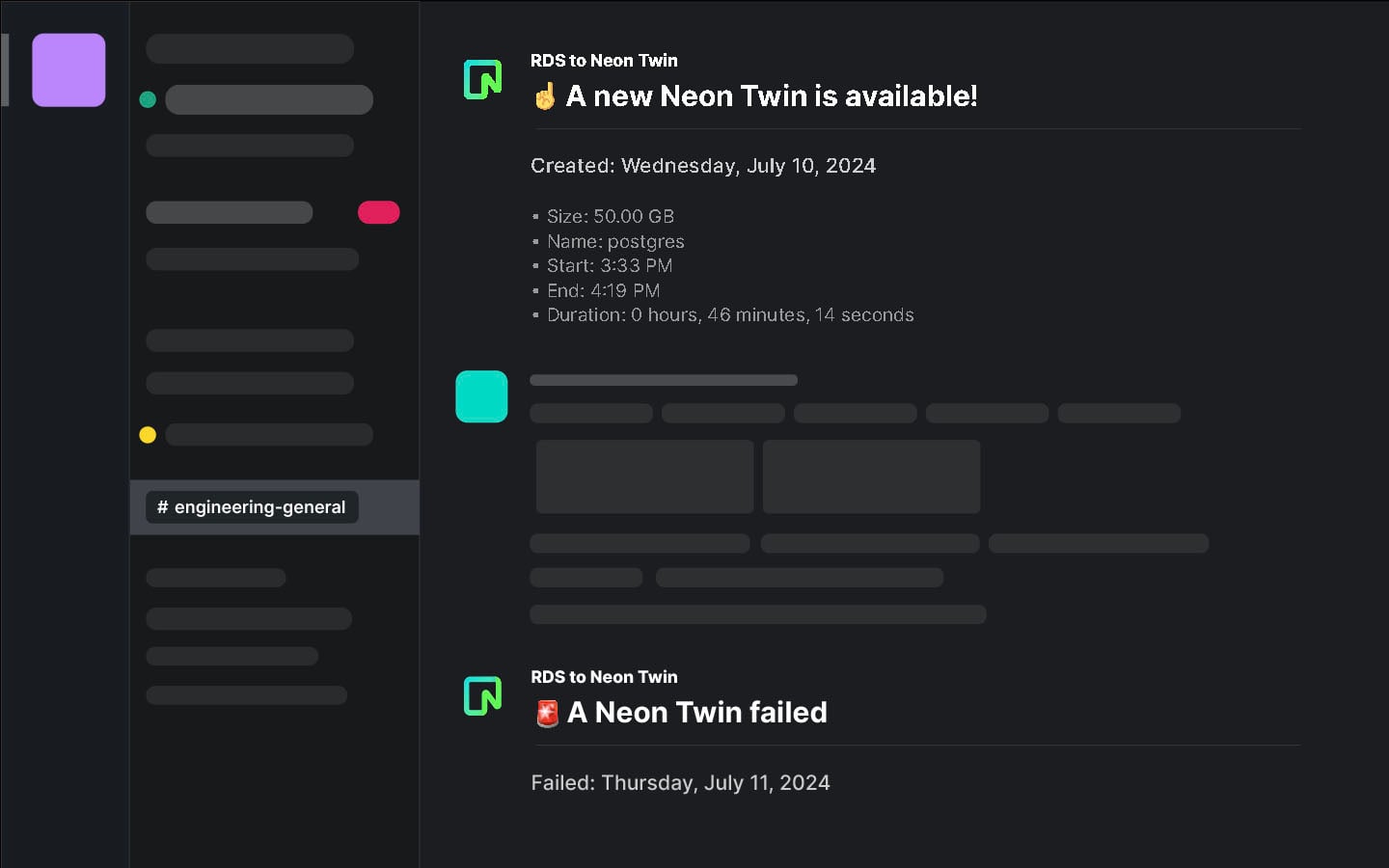Image resolution: width=1389 pixels, height=868 pixels.
Task: Open the engineering-general channel
Action: pos(252,507)
